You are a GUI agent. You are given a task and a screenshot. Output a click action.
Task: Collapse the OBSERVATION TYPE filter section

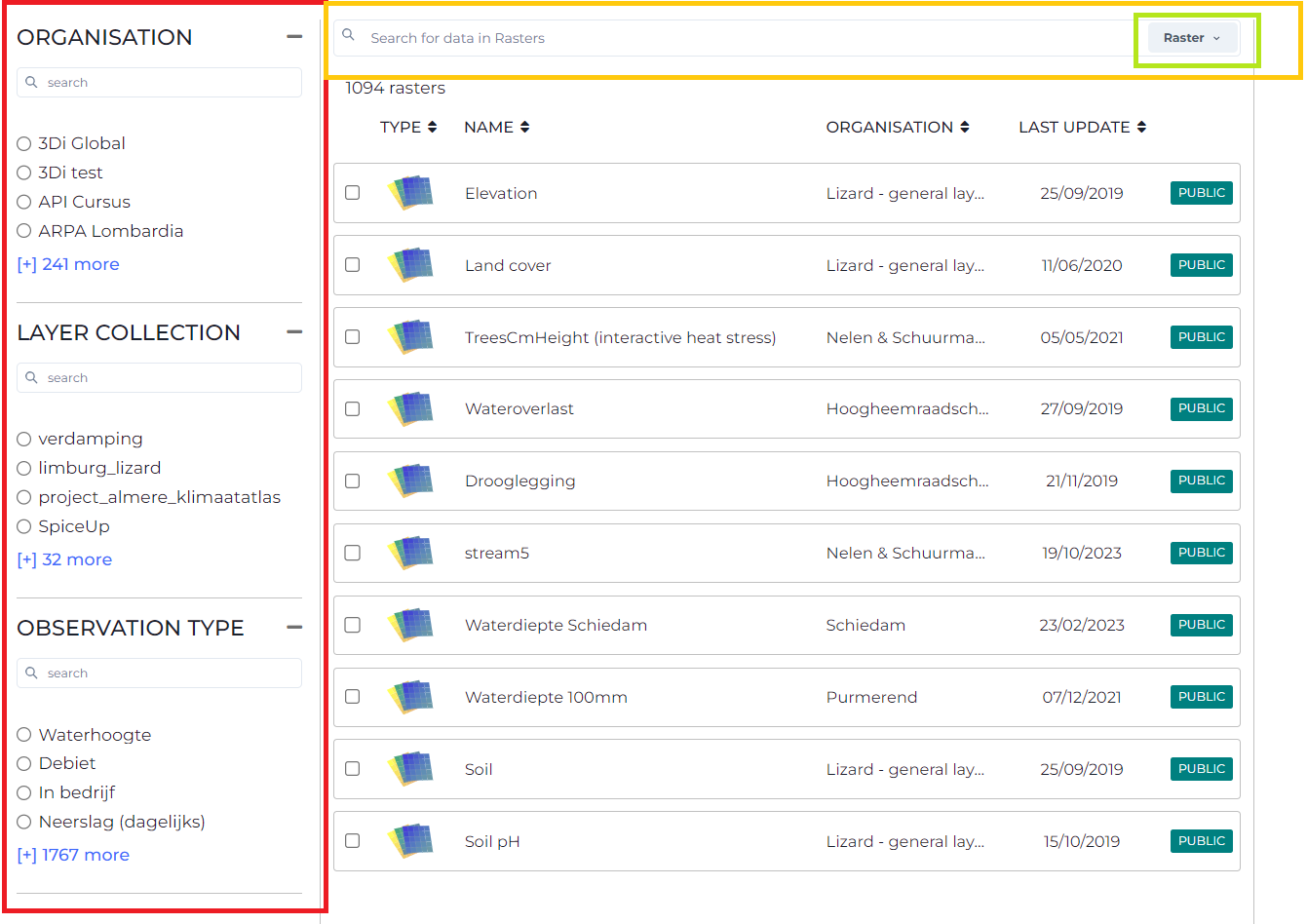(x=294, y=628)
